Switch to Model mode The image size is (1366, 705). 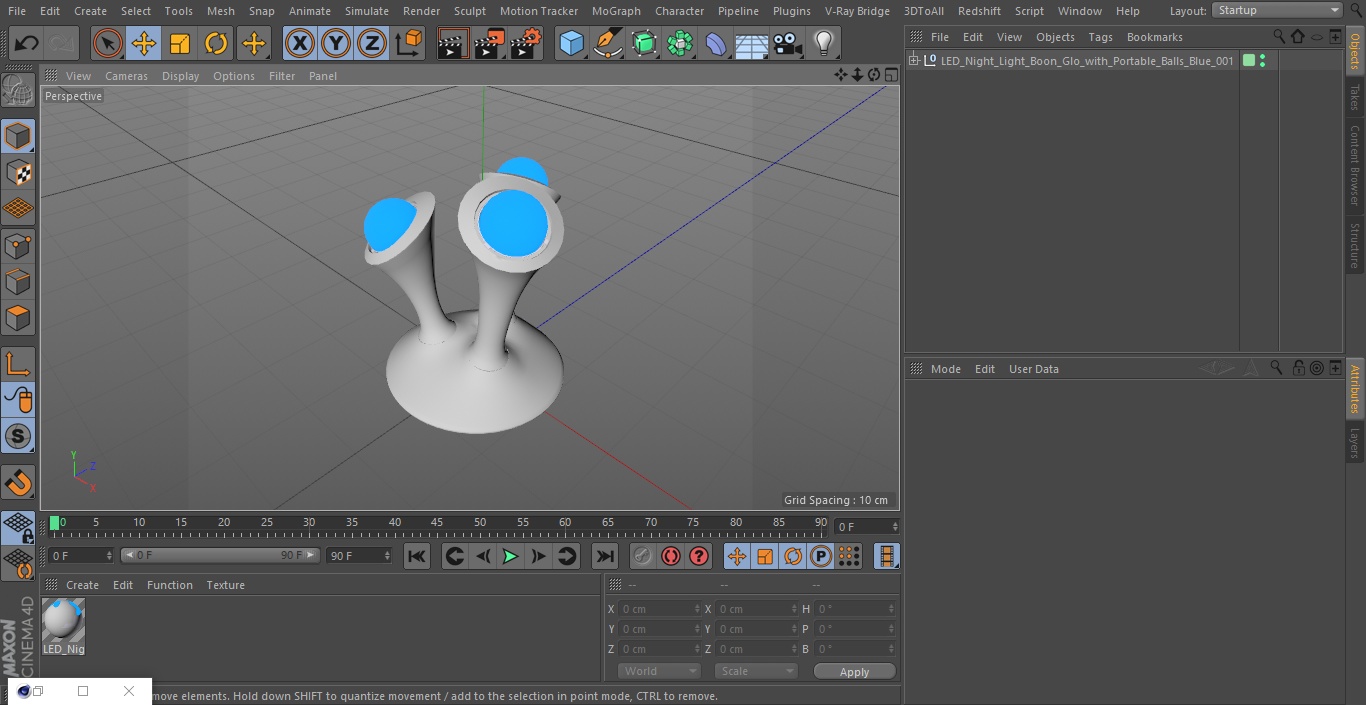tap(18, 136)
